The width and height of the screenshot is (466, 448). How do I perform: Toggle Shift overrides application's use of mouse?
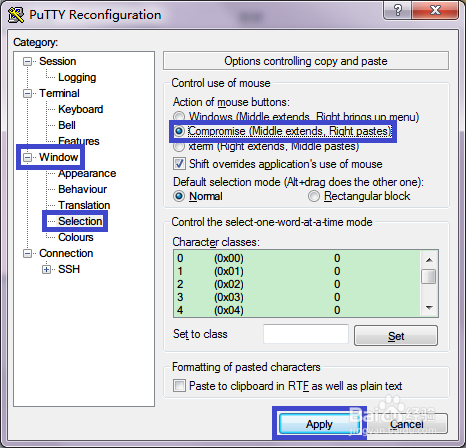point(179,164)
